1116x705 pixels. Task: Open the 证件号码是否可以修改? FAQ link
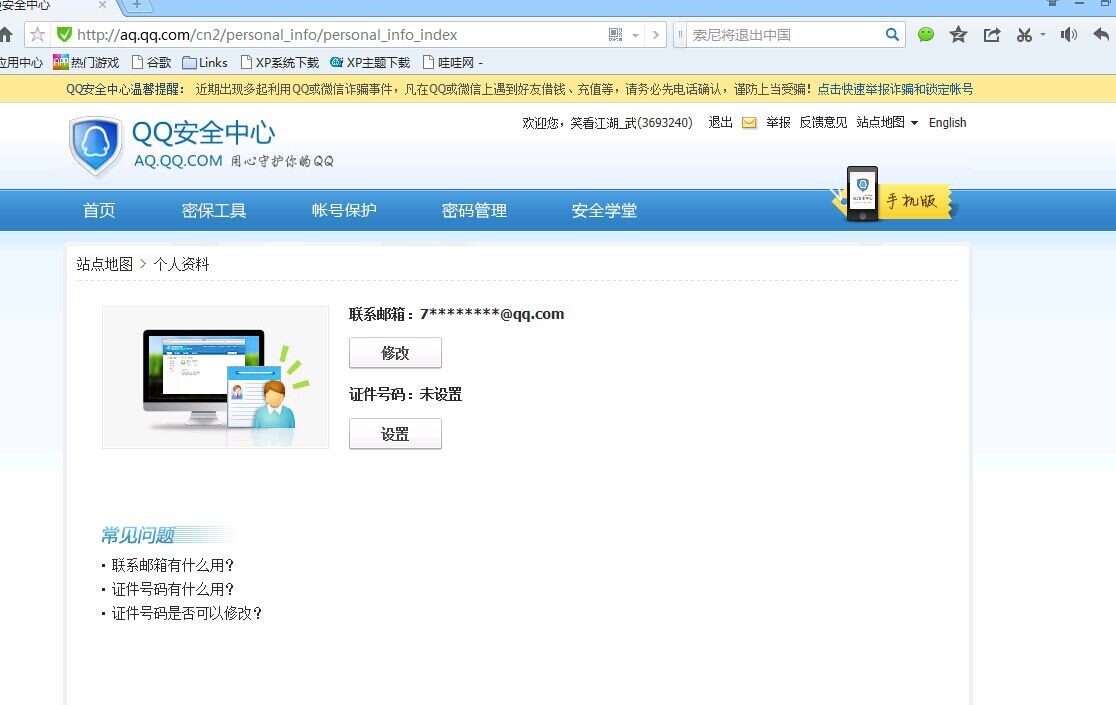coord(187,613)
